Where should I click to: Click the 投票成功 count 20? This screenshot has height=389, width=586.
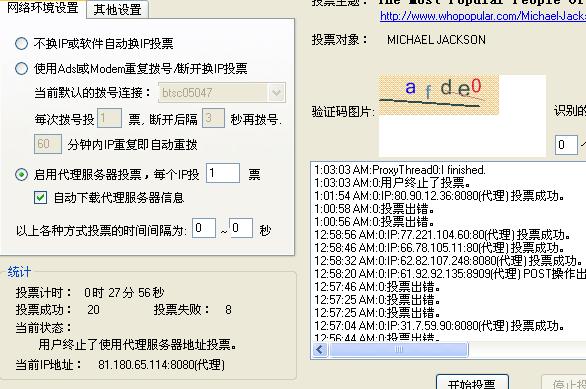[x=93, y=310]
